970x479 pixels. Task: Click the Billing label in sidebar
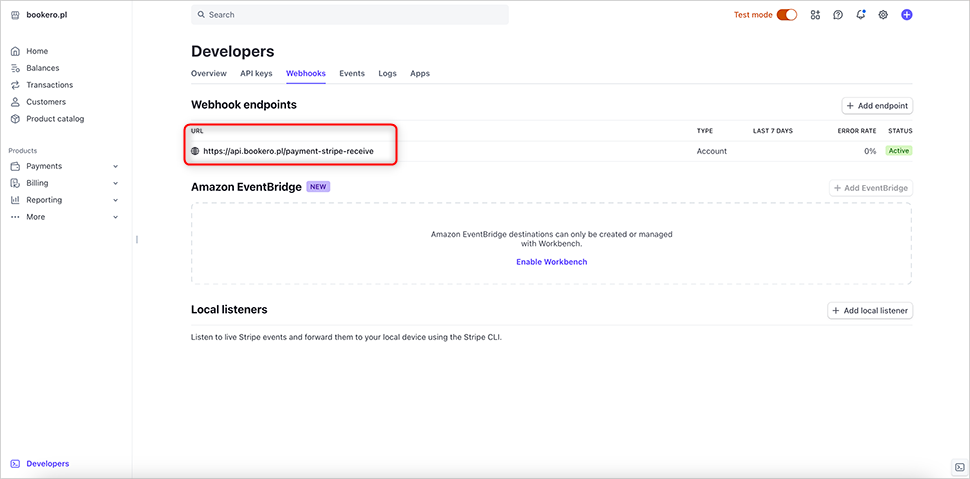coord(37,183)
